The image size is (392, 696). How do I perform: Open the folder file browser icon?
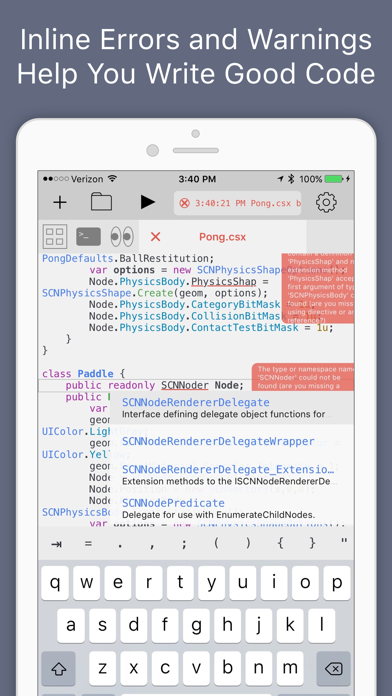(x=101, y=202)
